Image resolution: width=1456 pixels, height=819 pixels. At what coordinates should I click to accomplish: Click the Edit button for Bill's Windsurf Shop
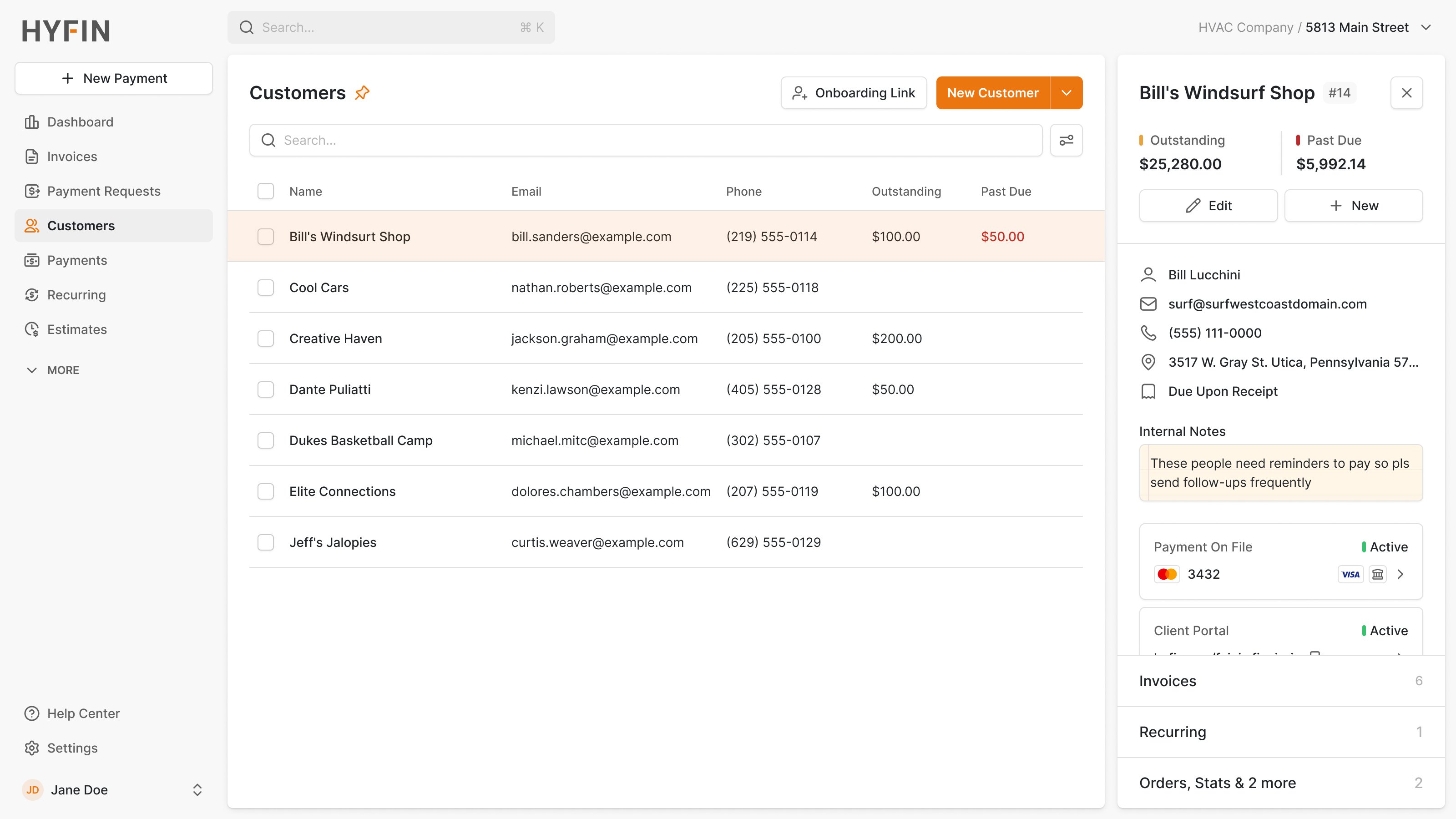tap(1208, 206)
